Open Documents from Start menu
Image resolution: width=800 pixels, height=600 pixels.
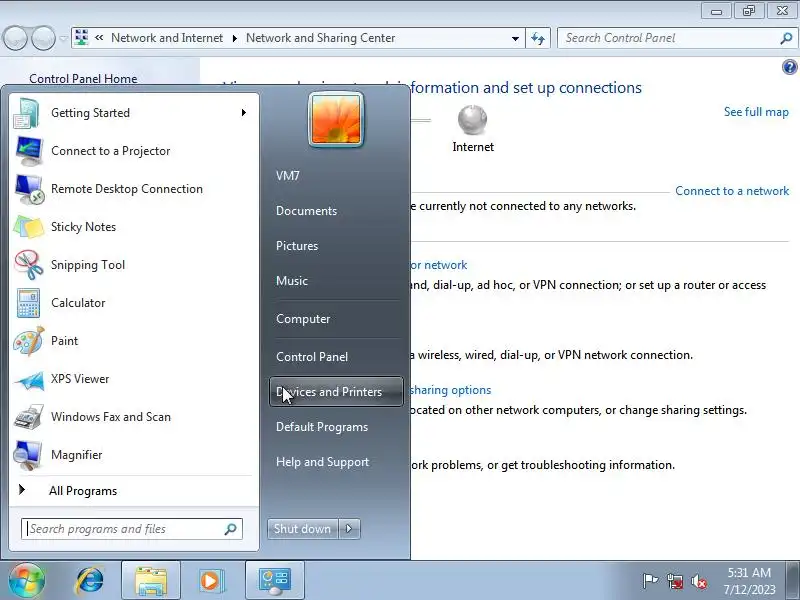coord(306,211)
